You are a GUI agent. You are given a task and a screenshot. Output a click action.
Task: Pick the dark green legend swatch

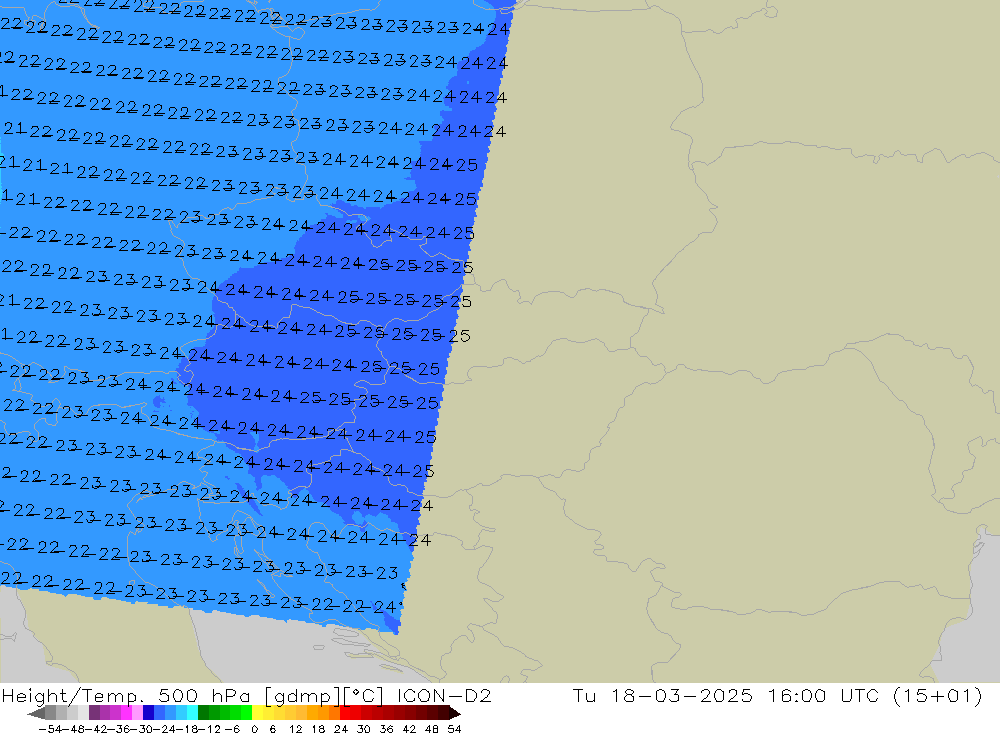point(203,713)
